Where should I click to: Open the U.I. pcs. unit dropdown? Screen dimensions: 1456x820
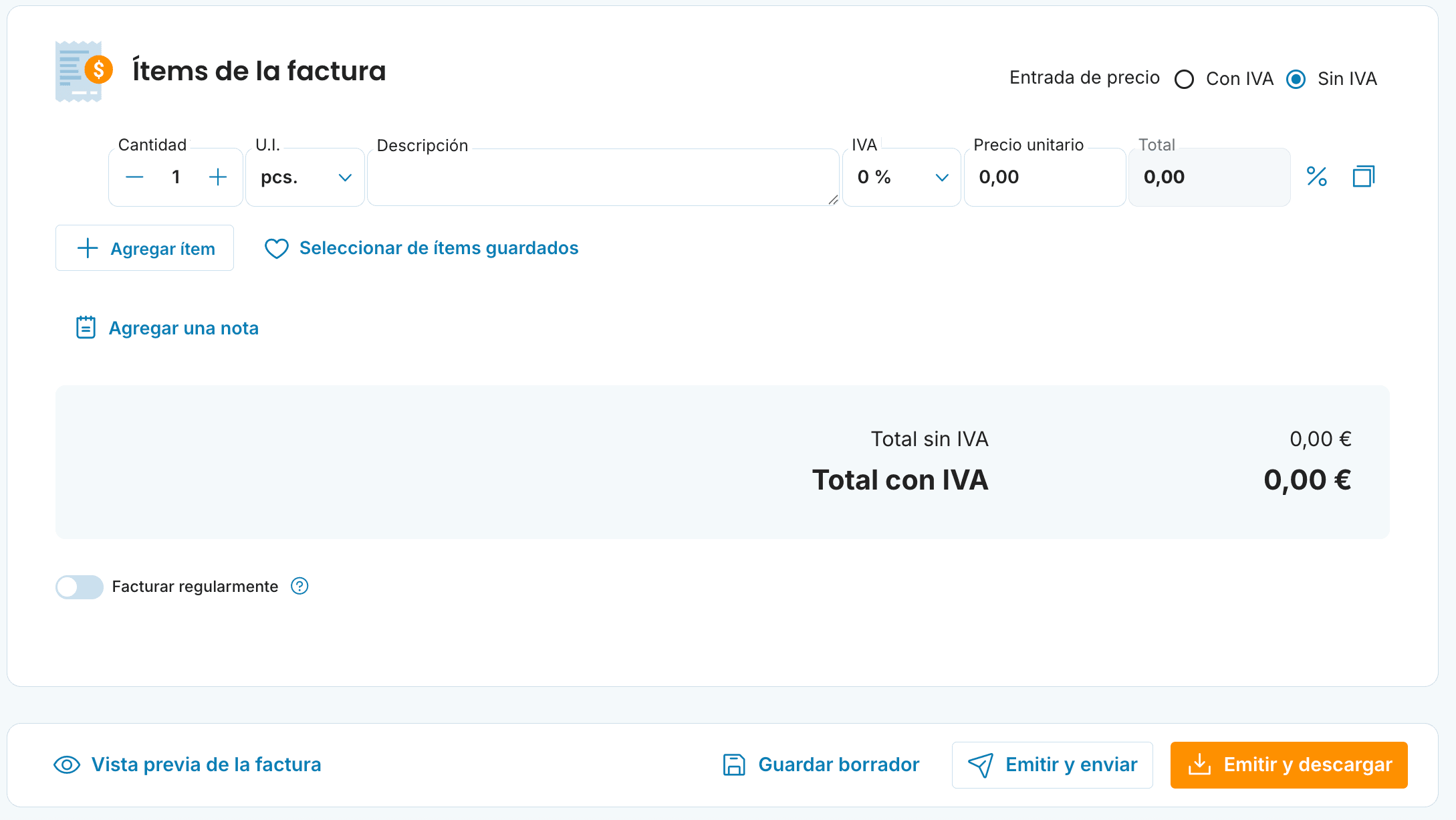point(306,177)
